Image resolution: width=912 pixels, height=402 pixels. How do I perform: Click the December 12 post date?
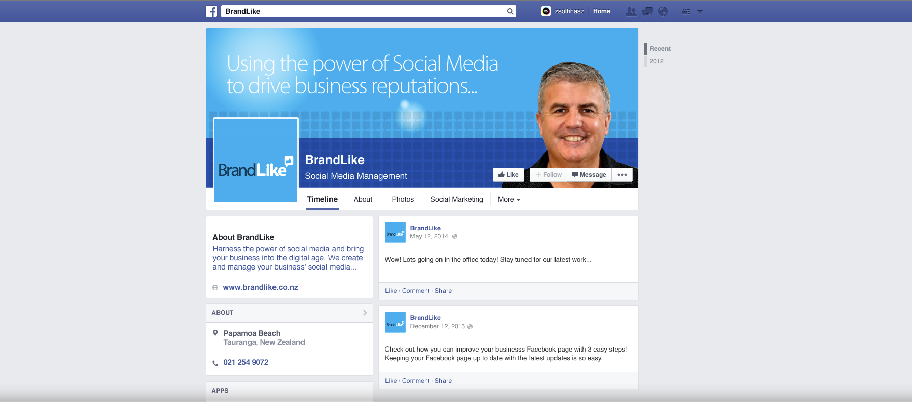pos(437,326)
